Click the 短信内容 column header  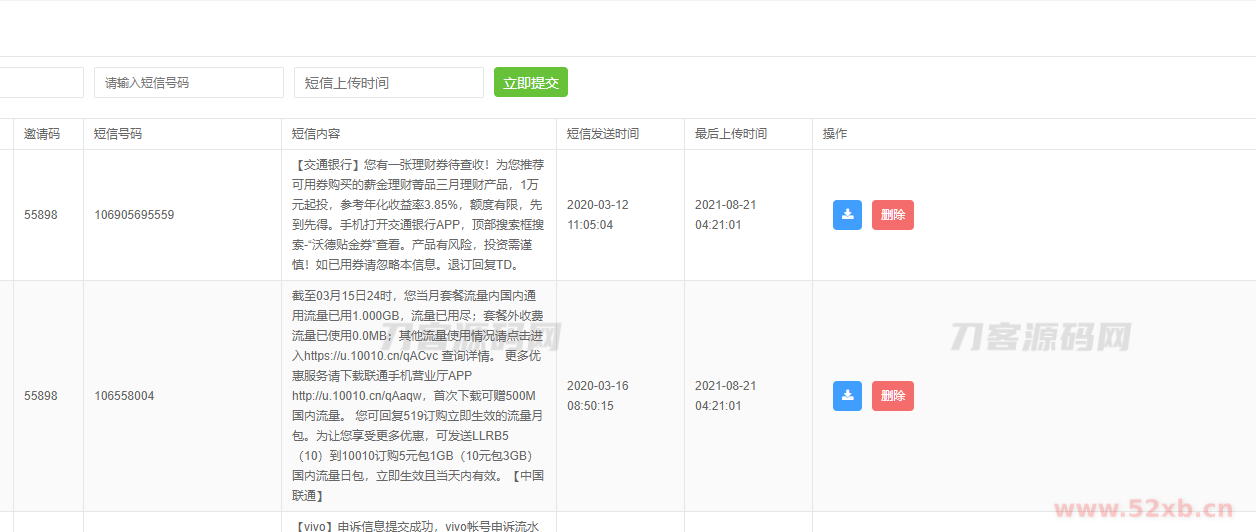point(316,134)
